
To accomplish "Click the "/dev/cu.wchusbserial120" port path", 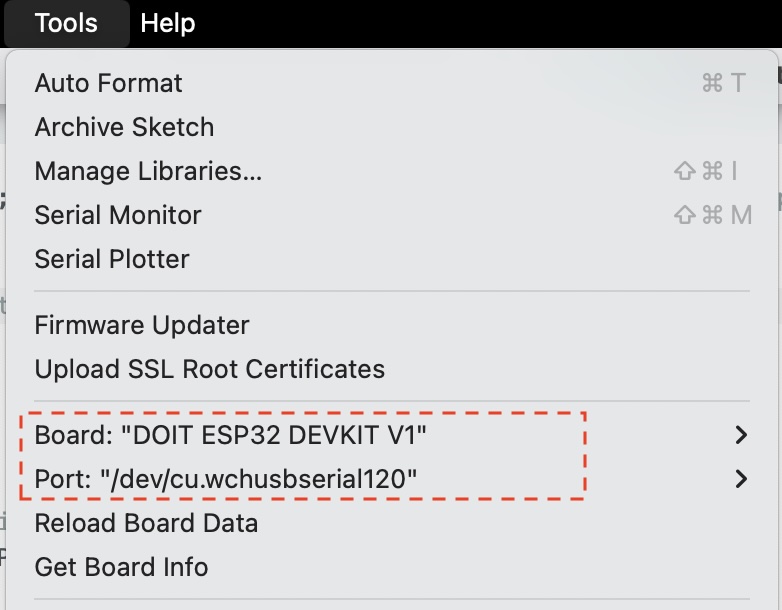I will [x=258, y=479].
